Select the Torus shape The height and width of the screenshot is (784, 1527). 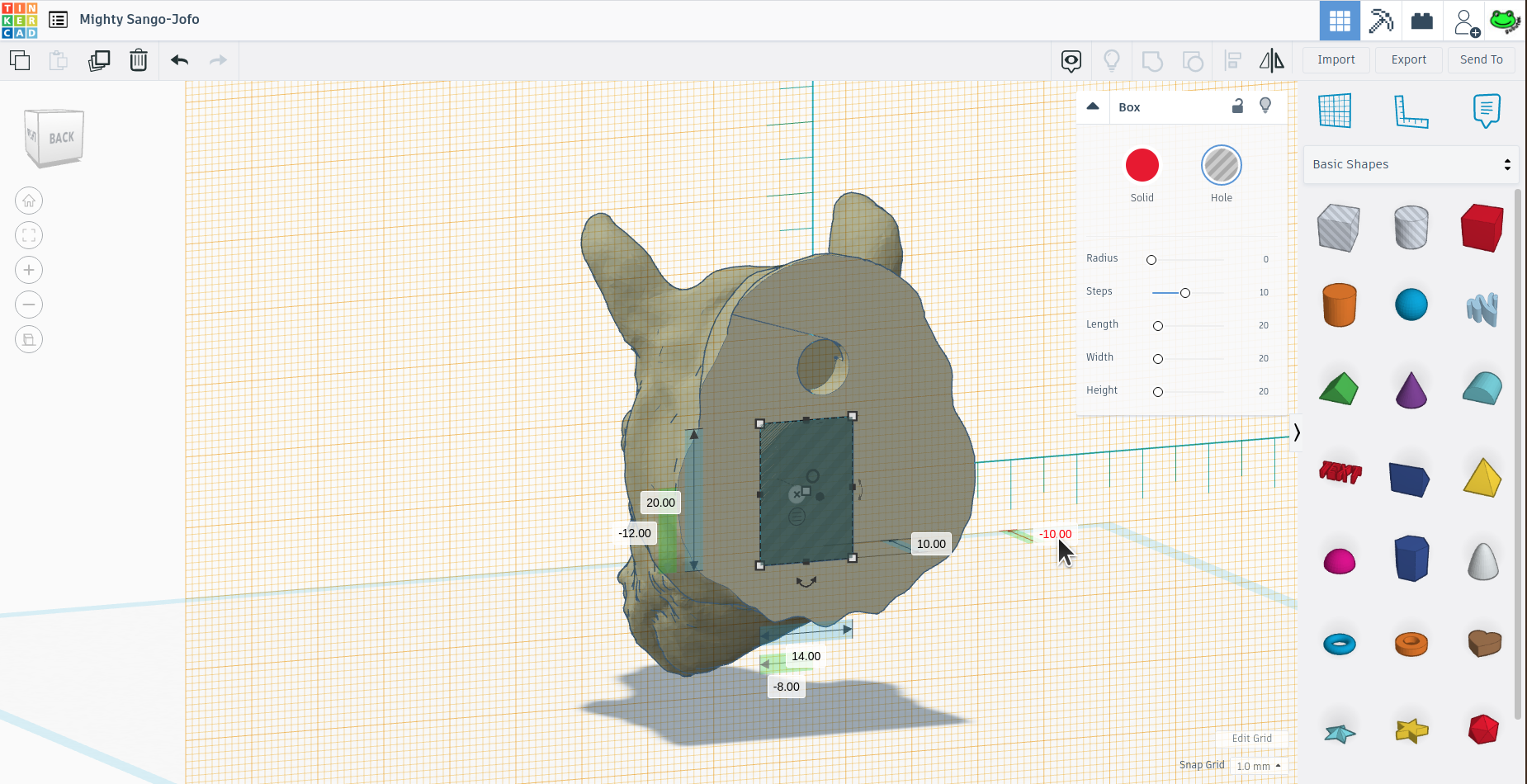tap(1340, 643)
